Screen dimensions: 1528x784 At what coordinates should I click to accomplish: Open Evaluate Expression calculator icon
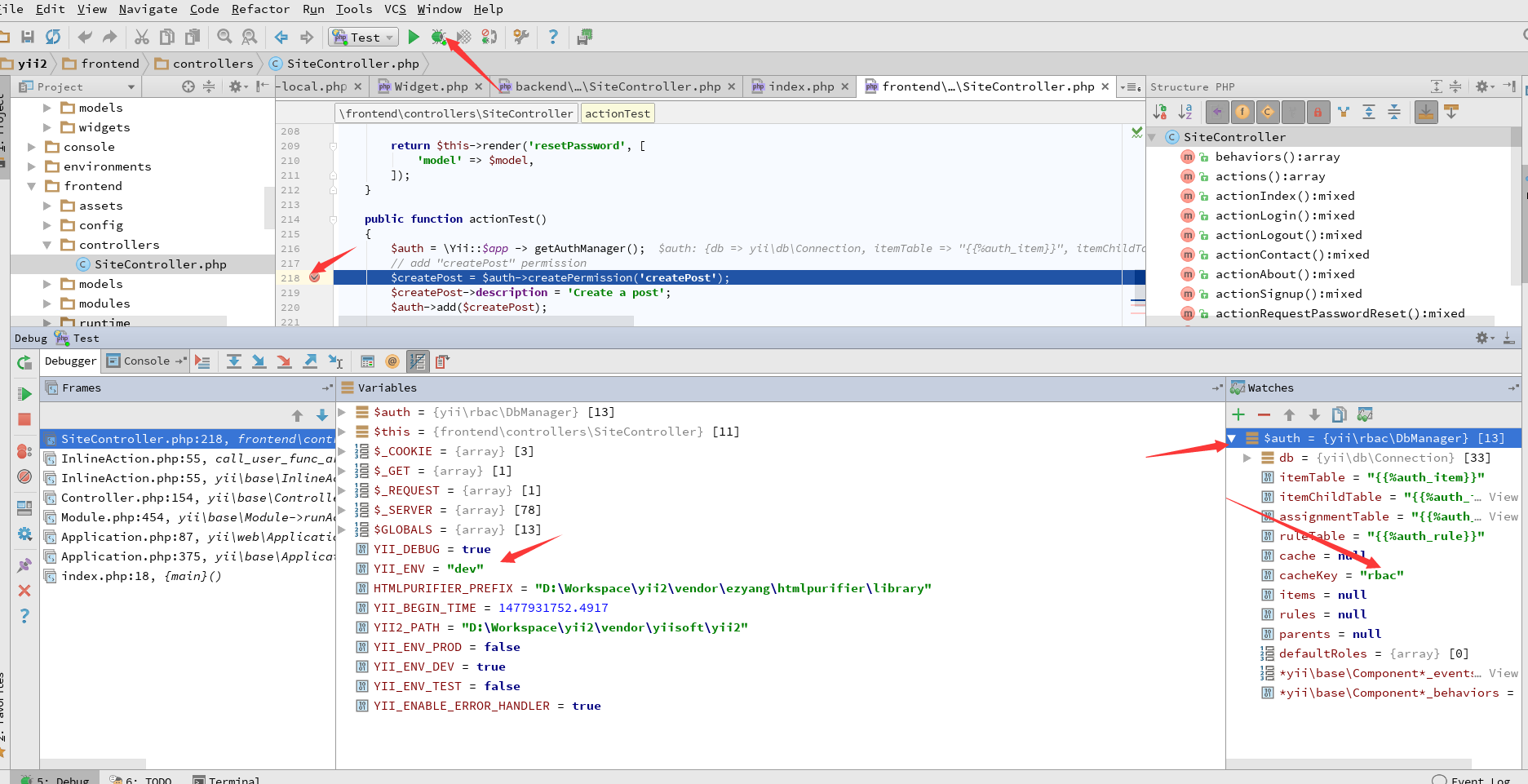click(x=368, y=361)
